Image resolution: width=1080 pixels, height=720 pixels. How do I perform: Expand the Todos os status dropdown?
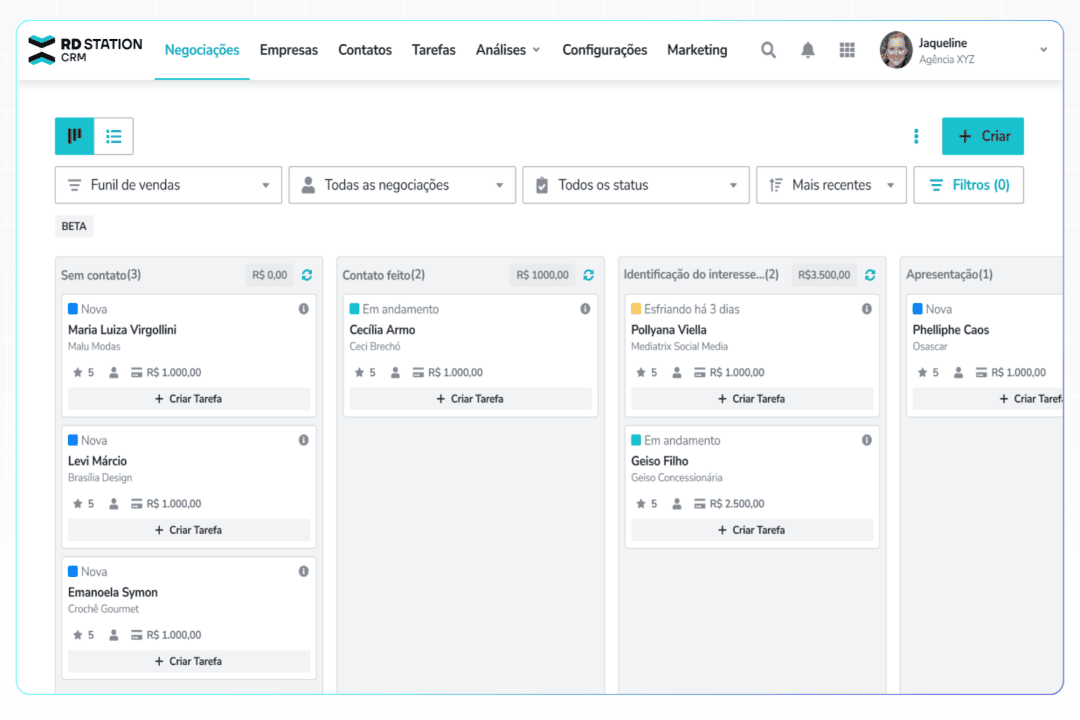click(x=635, y=185)
